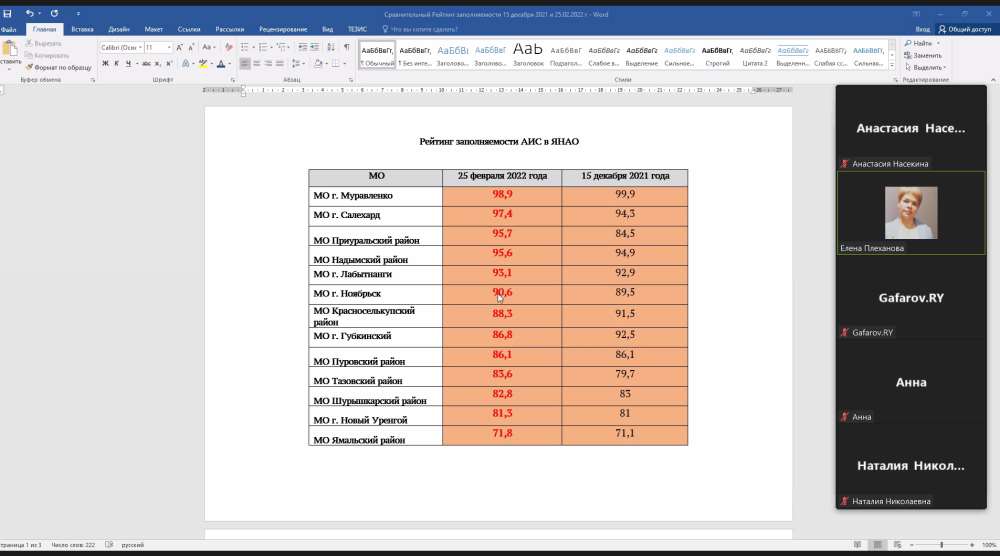Screen dimensions: 1000x556
Task: Toggle subscript formatting
Action: point(158,64)
